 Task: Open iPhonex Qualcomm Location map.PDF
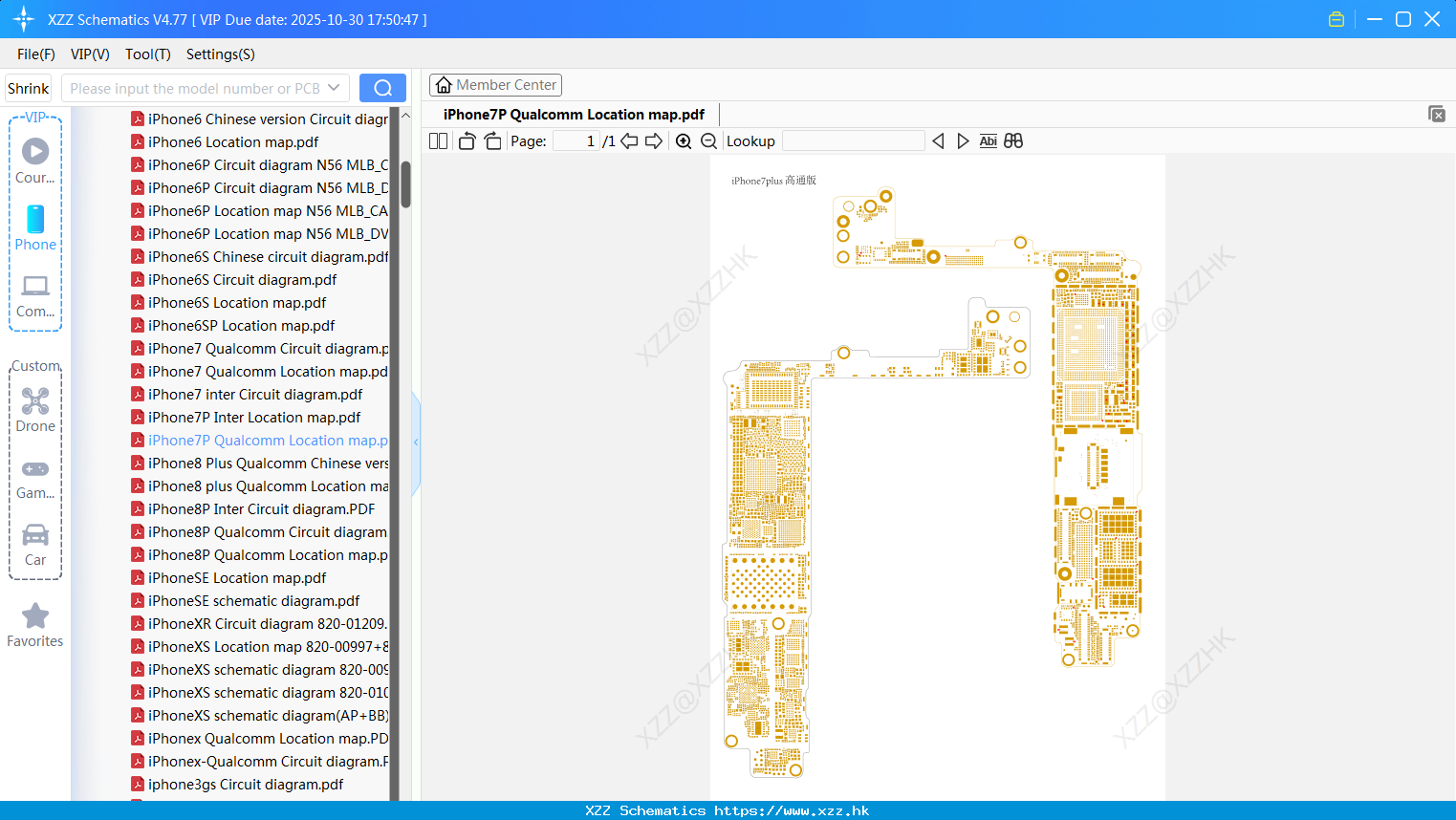pyautogui.click(x=259, y=739)
